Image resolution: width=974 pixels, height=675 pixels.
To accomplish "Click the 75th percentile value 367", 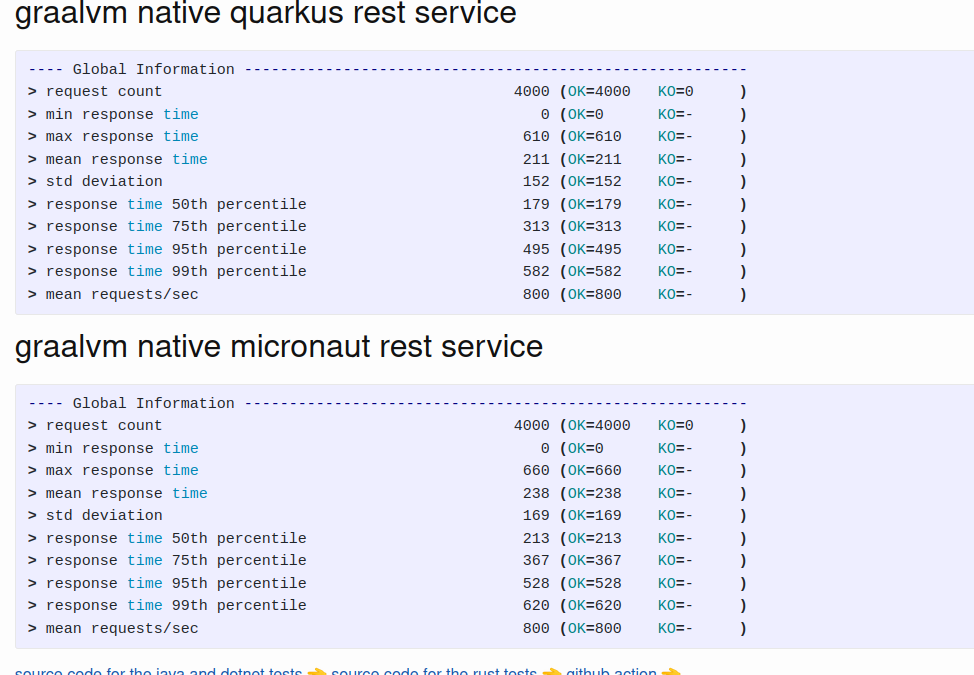I will click(x=536, y=561).
